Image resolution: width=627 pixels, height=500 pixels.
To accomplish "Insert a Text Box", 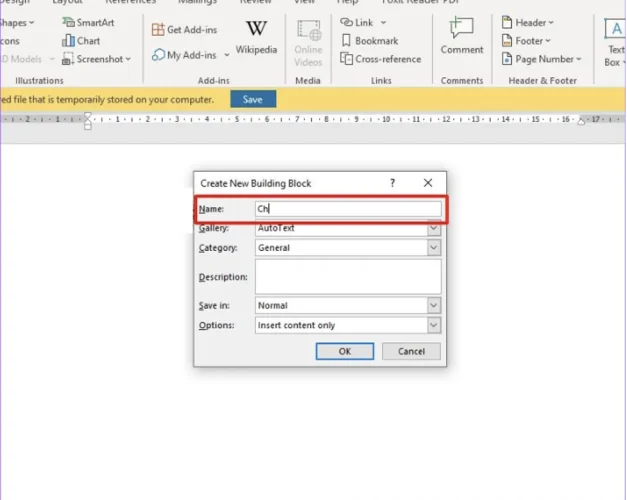I will [x=615, y=42].
